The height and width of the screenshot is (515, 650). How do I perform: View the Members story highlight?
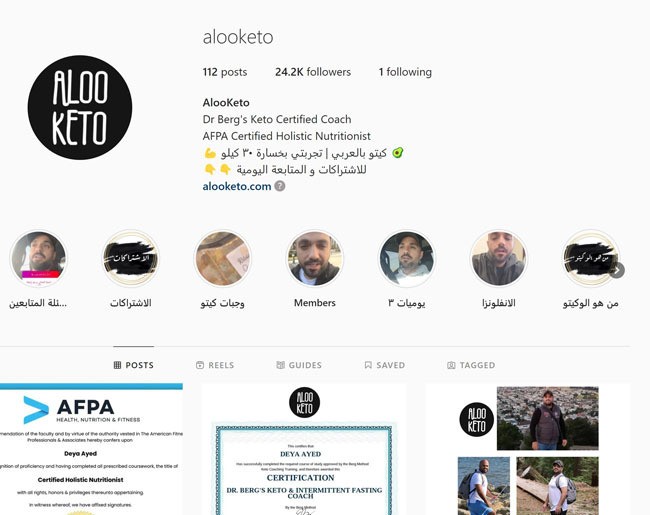(315, 258)
